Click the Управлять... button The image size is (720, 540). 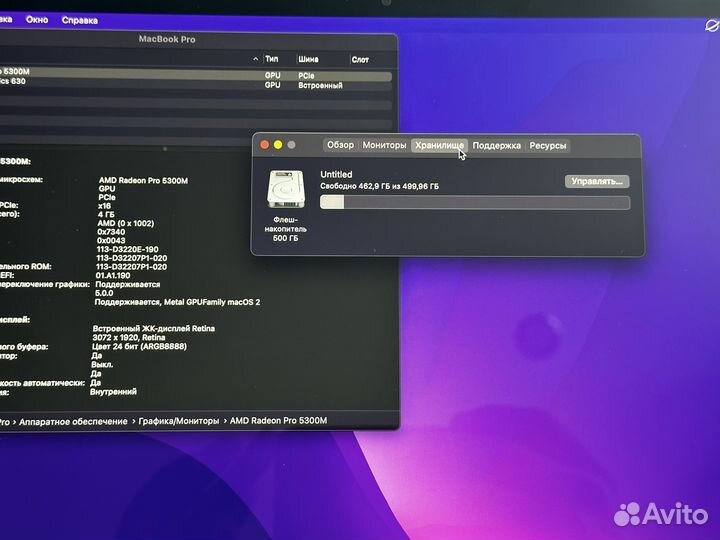[x=597, y=181]
